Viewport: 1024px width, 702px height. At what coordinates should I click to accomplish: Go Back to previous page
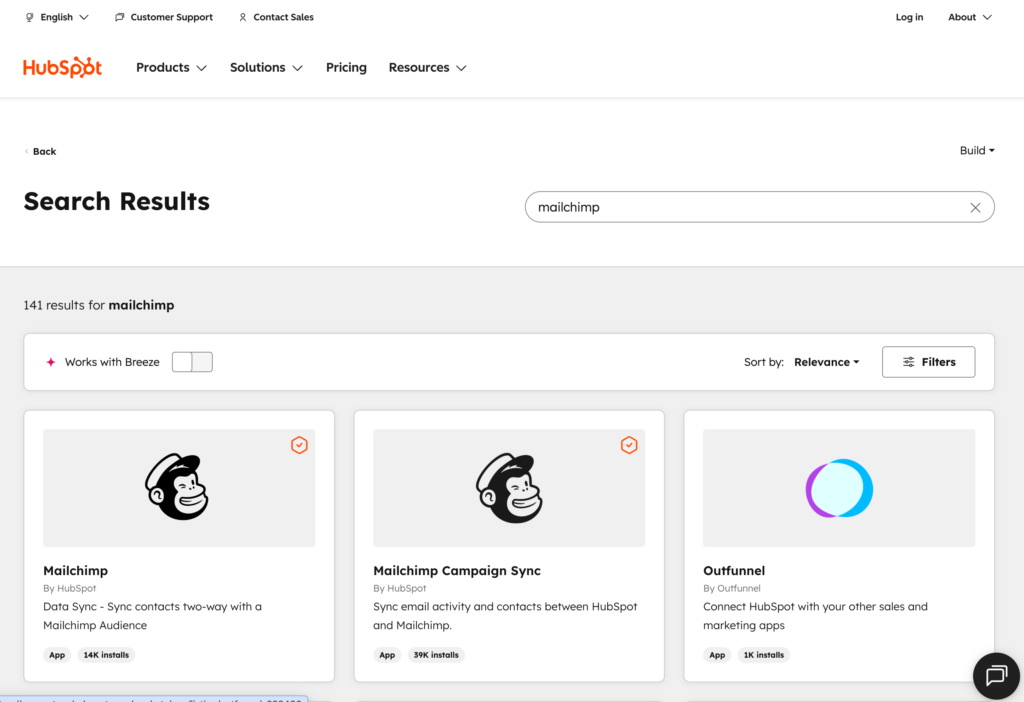tap(40, 152)
